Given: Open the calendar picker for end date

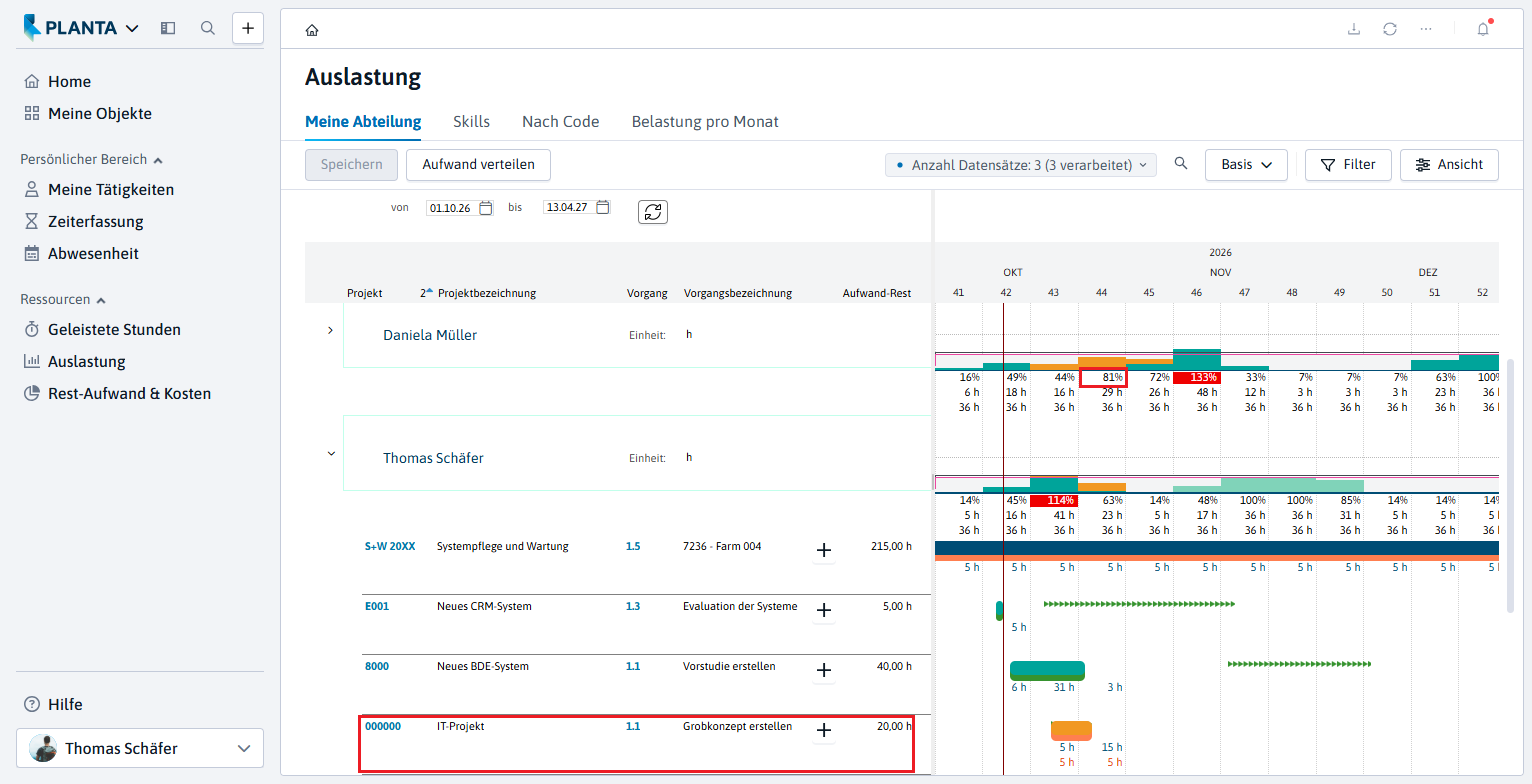Looking at the screenshot, I should [x=603, y=208].
